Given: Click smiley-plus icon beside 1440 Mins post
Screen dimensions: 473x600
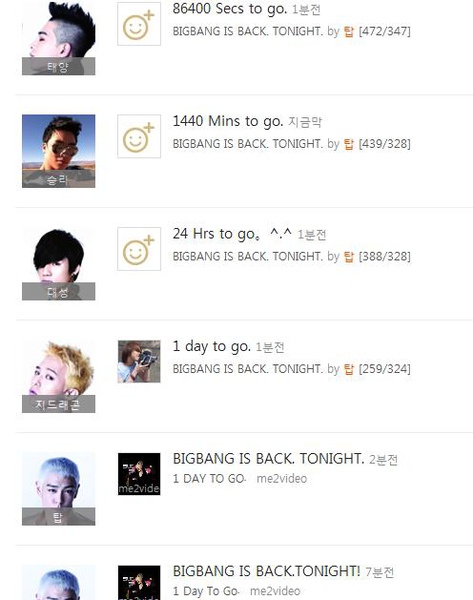Looking at the screenshot, I should [x=139, y=136].
